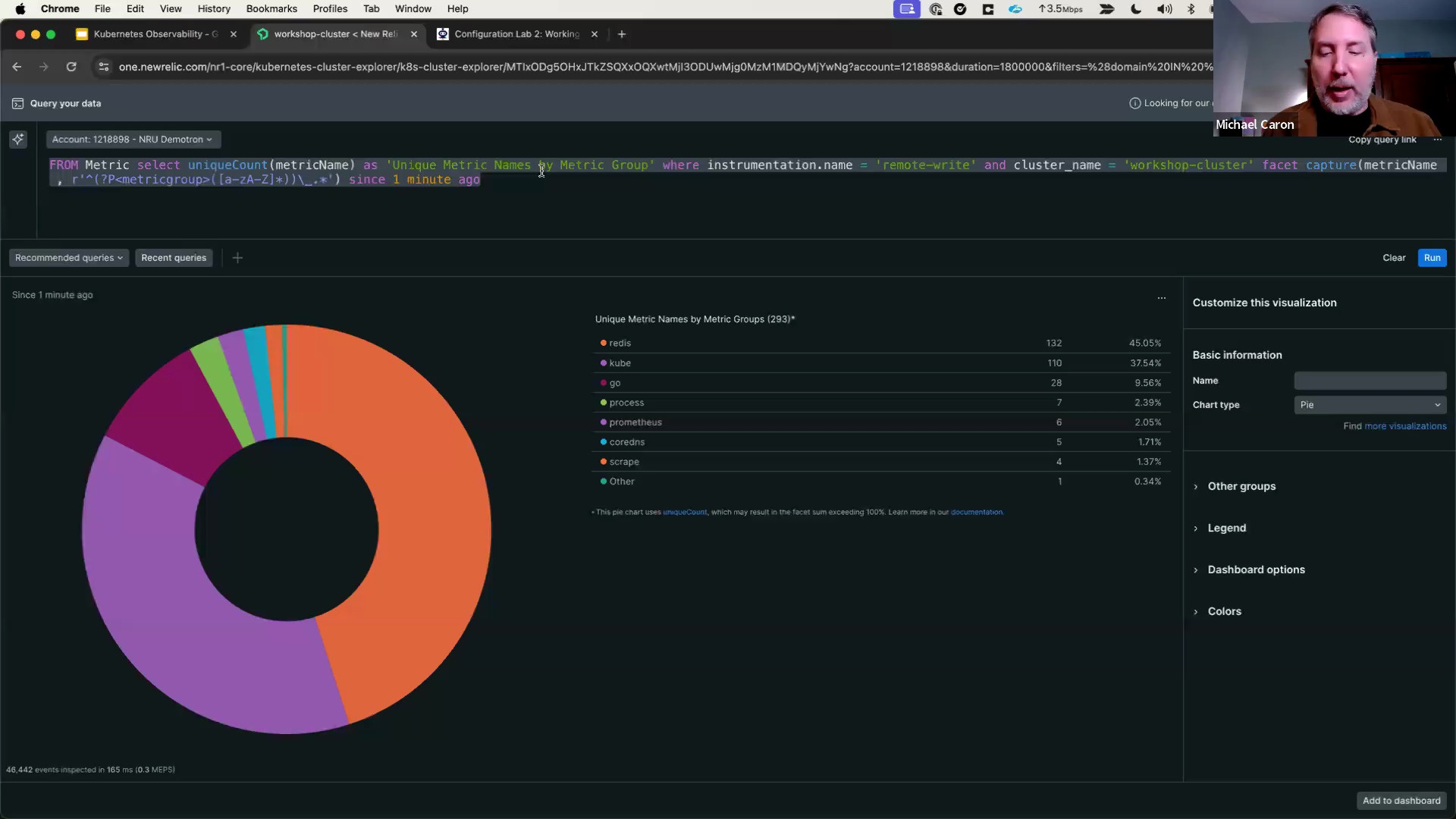
Task: Reload the current page
Action: [71, 67]
